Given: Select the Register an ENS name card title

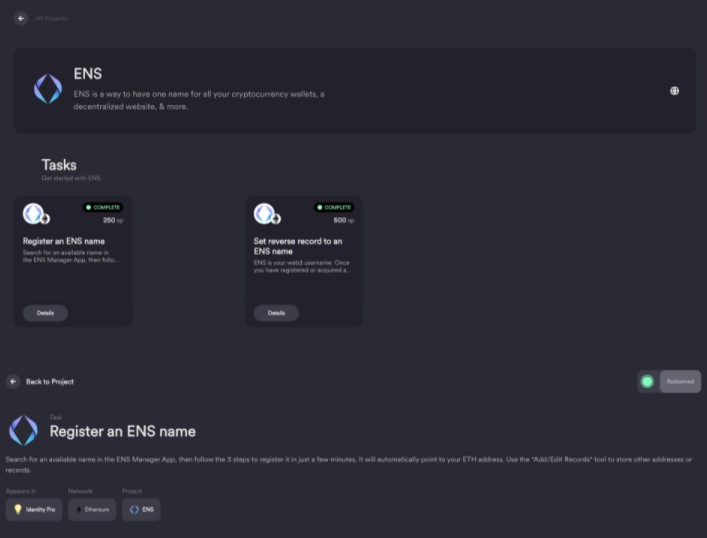Looking at the screenshot, I should (x=64, y=241).
